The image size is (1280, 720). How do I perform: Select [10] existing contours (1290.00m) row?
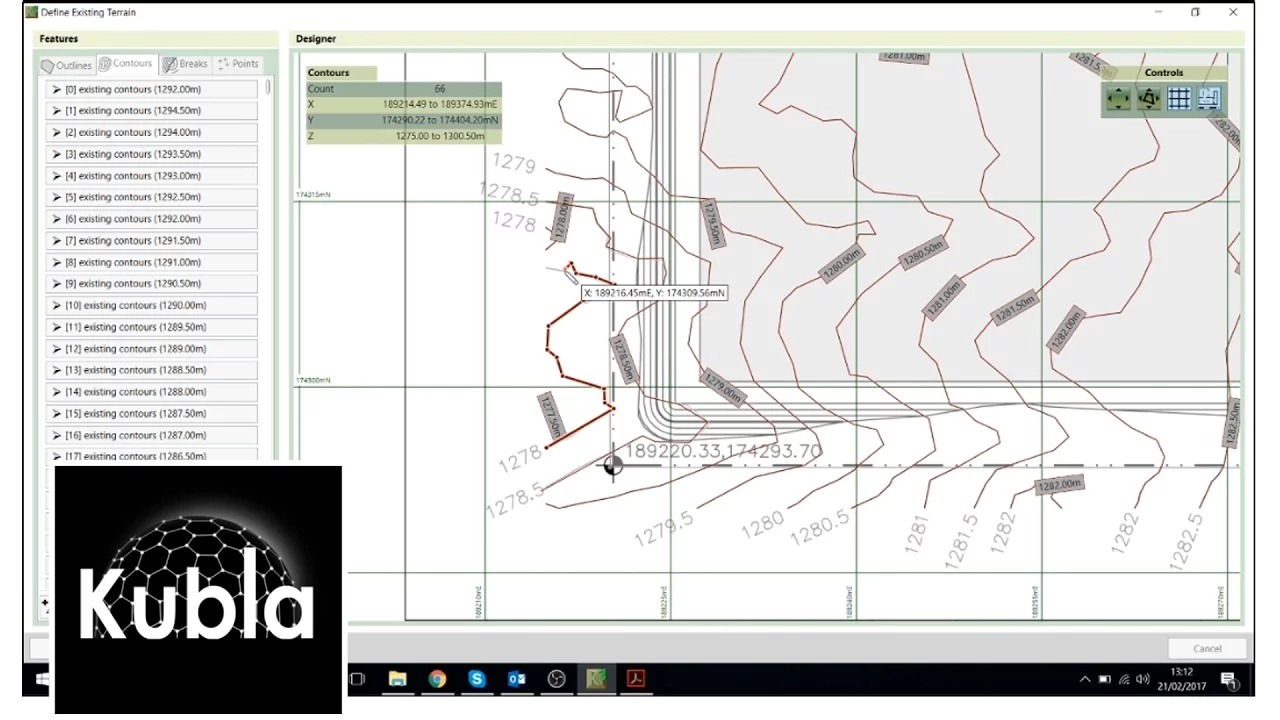[x=151, y=306]
